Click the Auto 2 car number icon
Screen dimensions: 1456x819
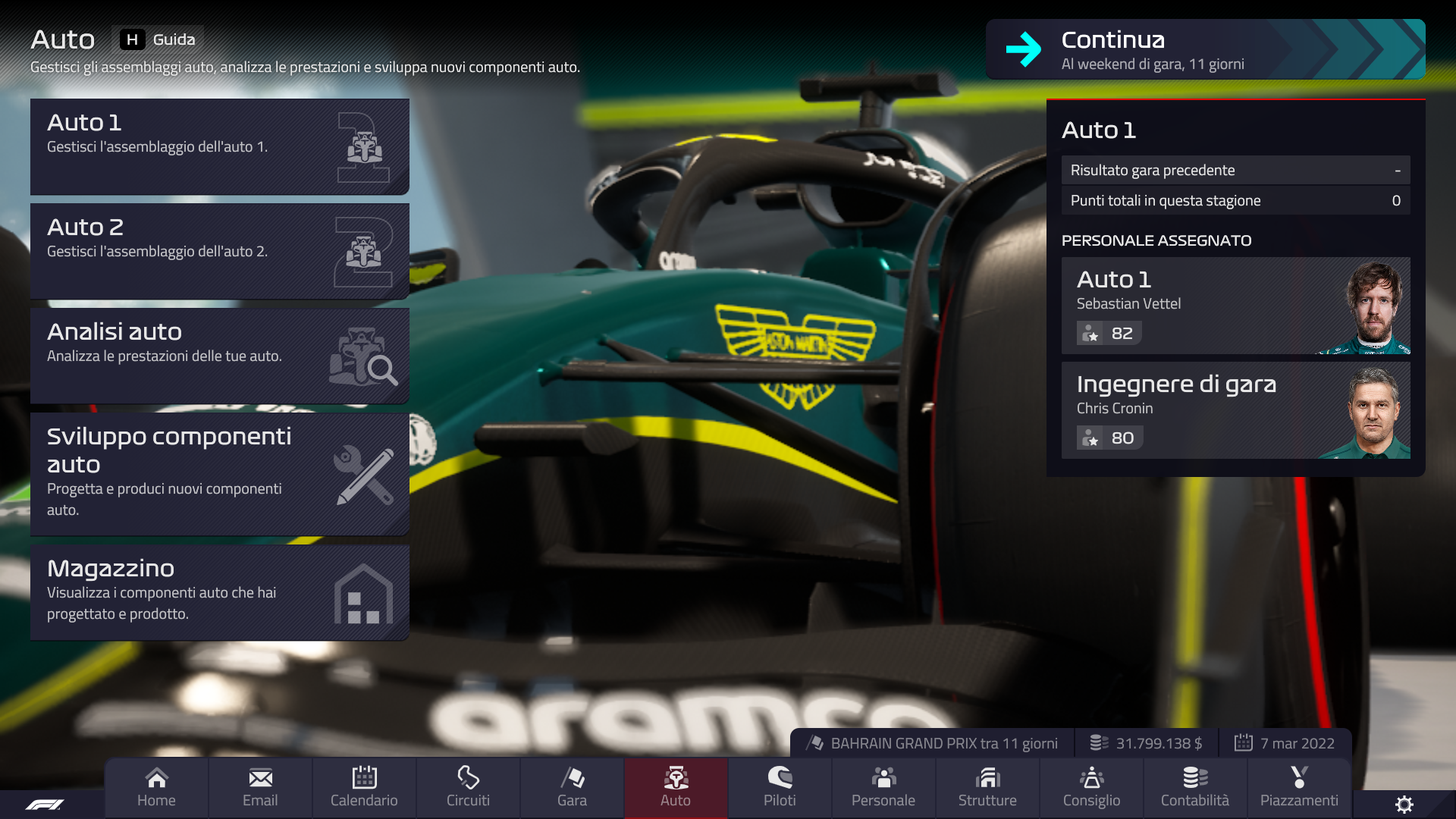tap(363, 252)
